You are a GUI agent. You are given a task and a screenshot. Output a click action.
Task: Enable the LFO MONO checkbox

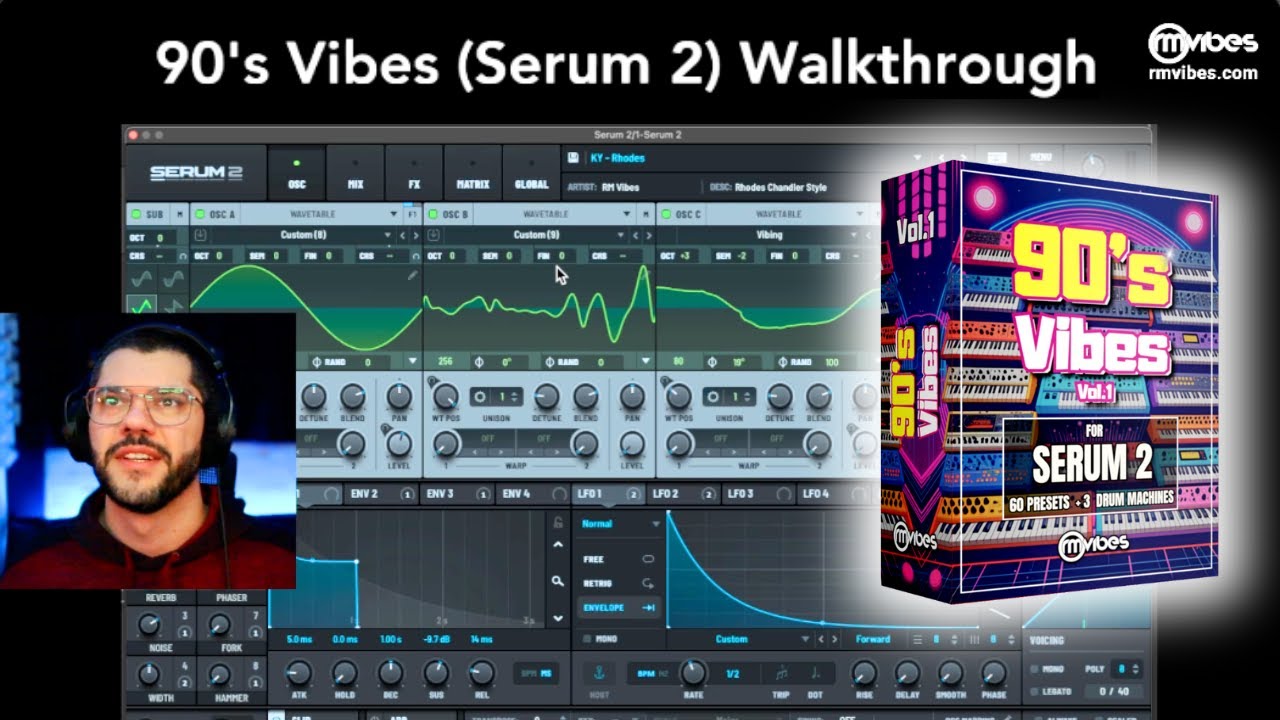tap(586, 639)
